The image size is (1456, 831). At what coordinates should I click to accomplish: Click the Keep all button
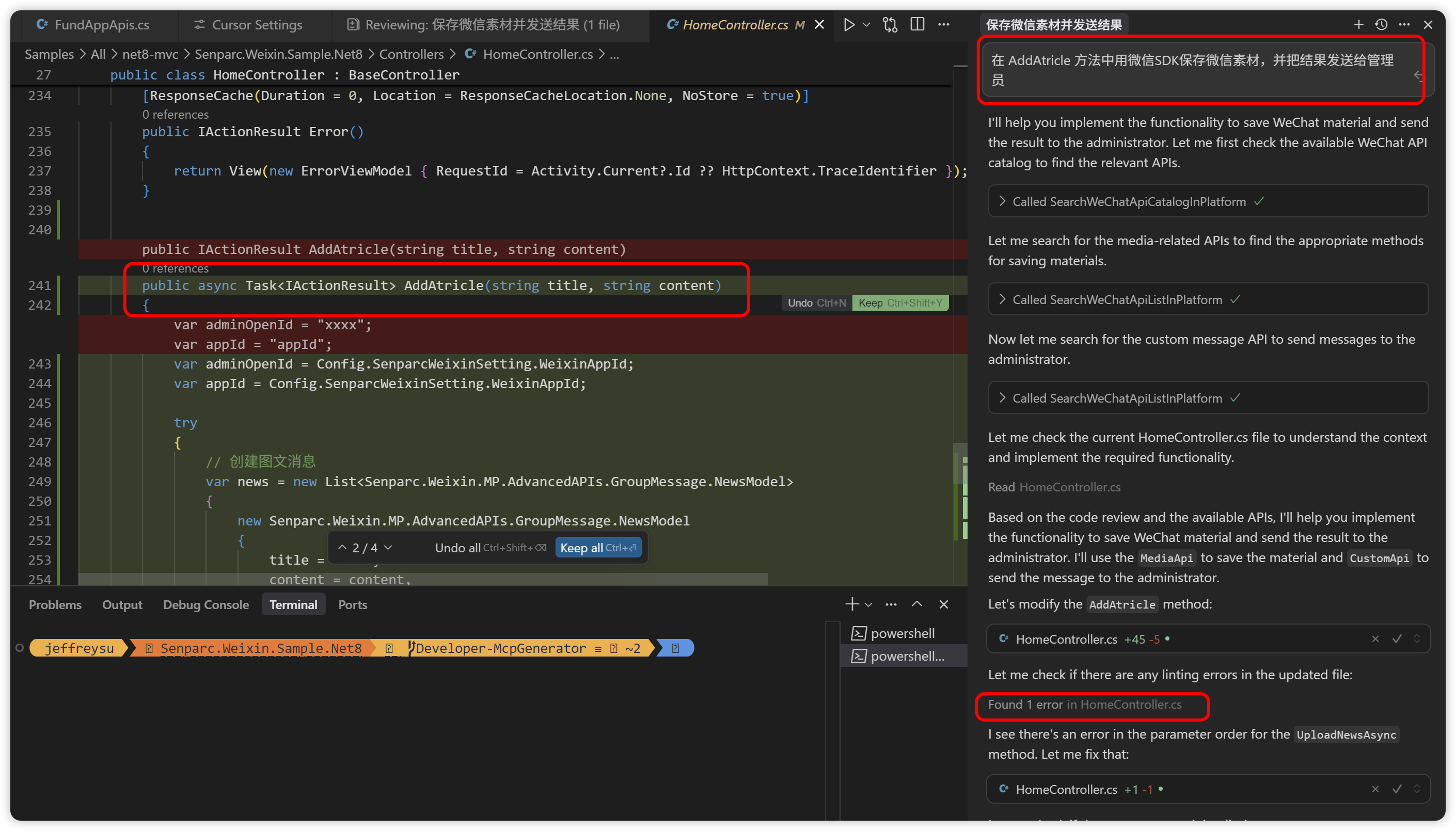click(597, 547)
